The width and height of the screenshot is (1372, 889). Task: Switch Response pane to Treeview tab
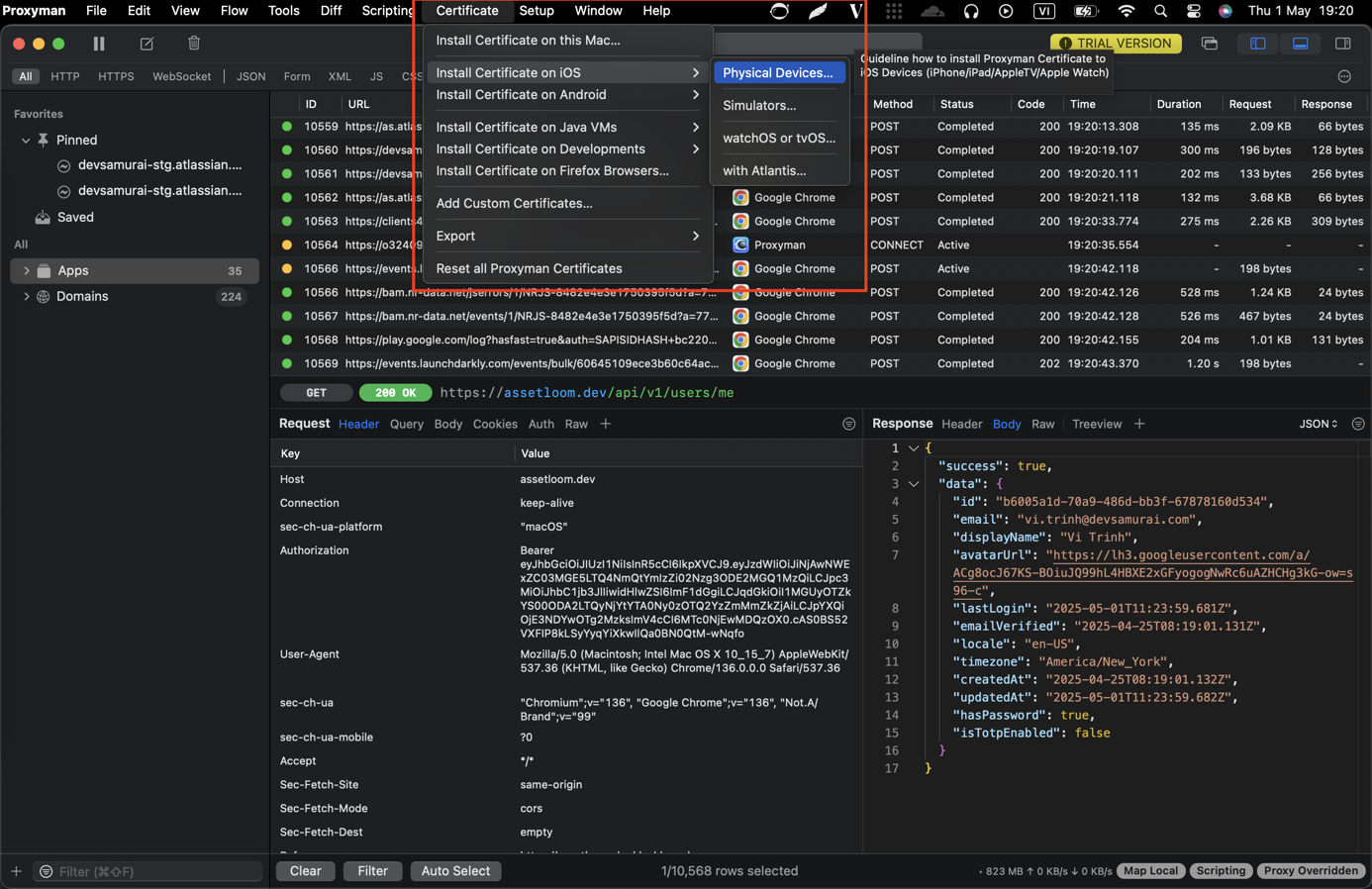pyautogui.click(x=1097, y=424)
